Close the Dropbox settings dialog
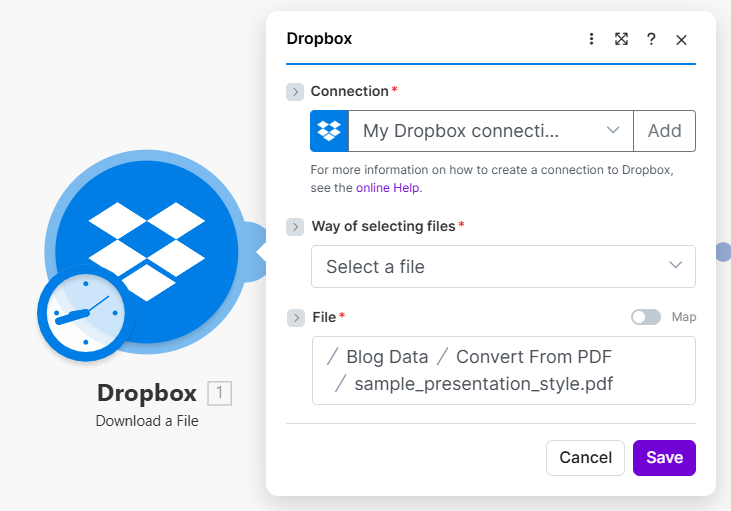The image size is (731, 511). click(681, 39)
